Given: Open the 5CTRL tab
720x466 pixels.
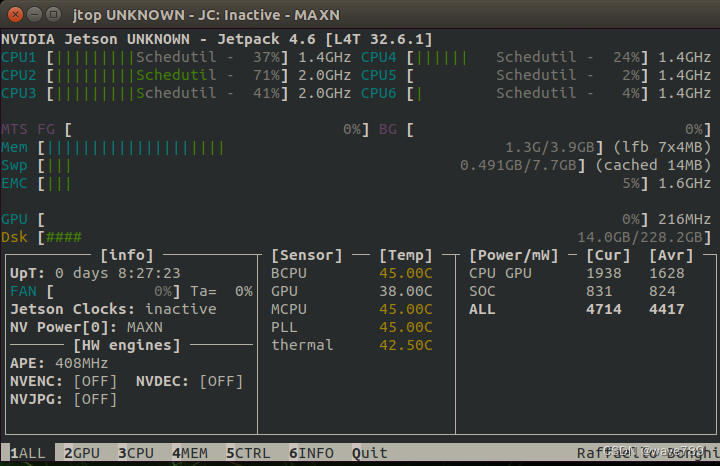Looking at the screenshot, I should pyautogui.click(x=248, y=453).
